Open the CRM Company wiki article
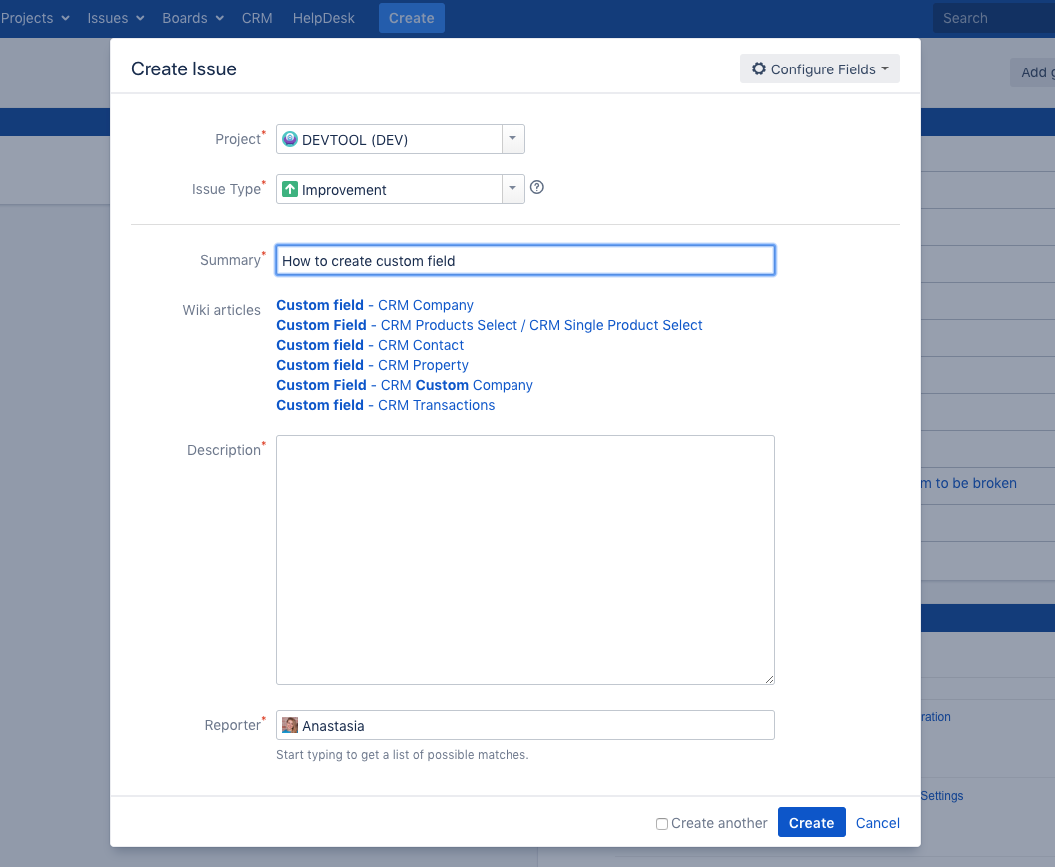Image resolution: width=1055 pixels, height=867 pixels. [x=425, y=305]
